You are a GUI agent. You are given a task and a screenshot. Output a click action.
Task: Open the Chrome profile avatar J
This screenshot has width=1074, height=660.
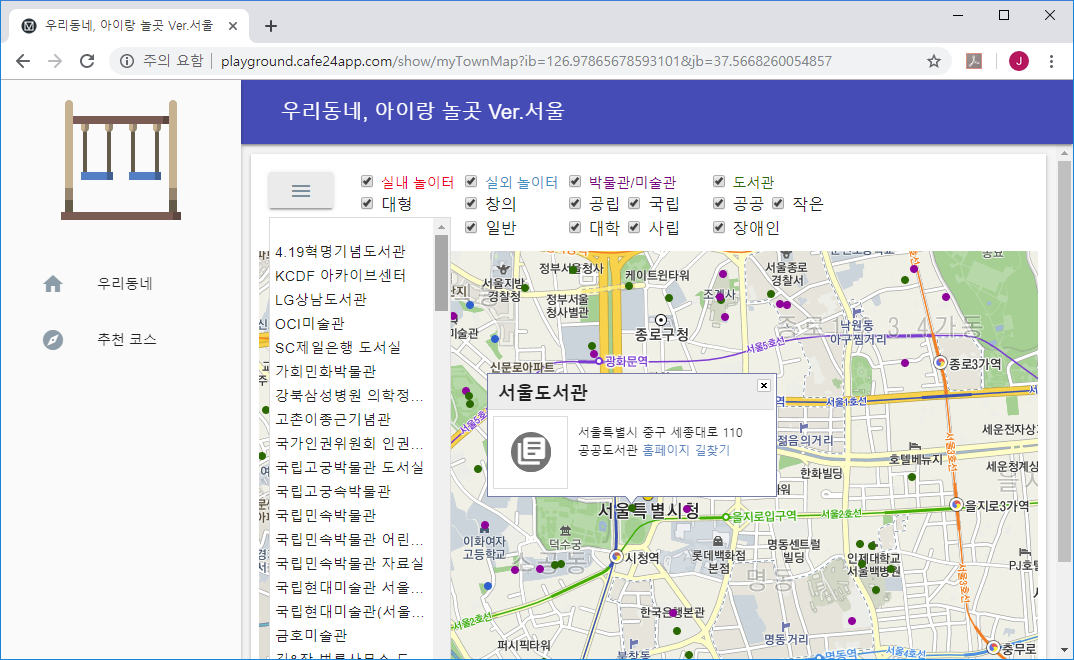(1019, 61)
